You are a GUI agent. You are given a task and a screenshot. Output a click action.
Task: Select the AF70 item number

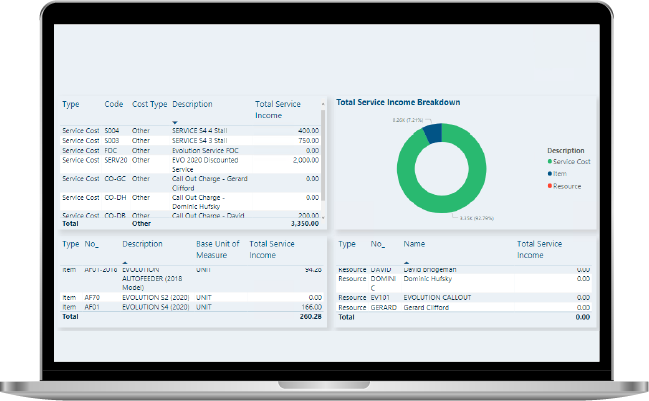click(x=92, y=298)
